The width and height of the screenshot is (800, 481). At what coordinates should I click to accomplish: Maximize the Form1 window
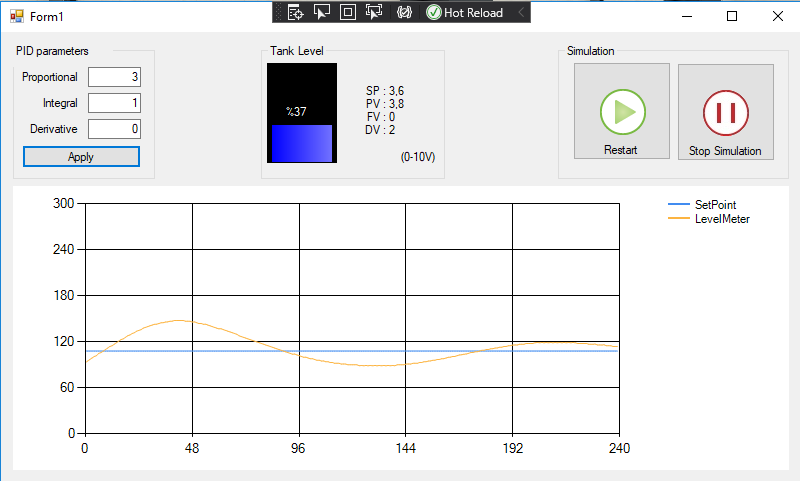tap(732, 16)
